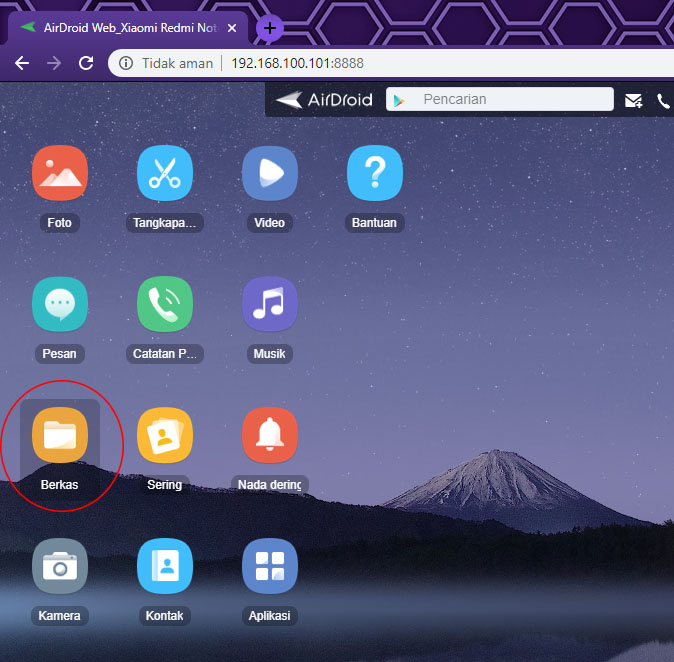Open the Kontak contacts icon

(x=165, y=567)
